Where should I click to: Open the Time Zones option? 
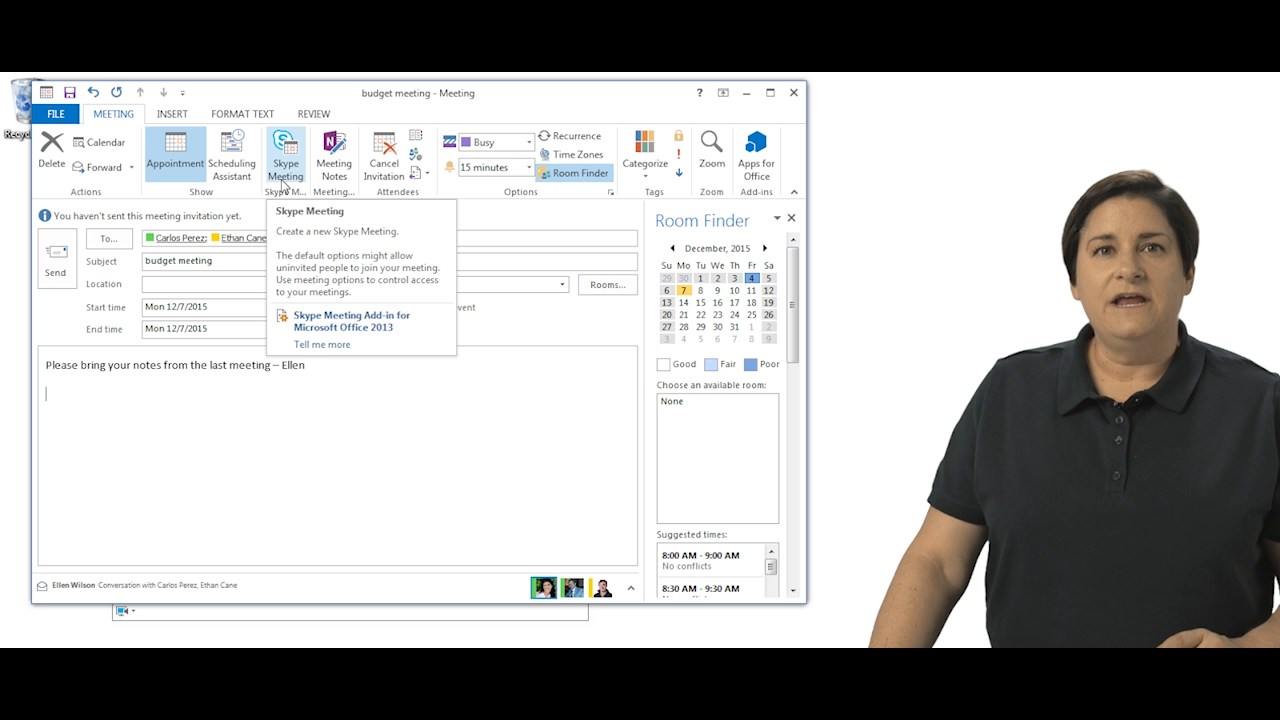(x=571, y=154)
